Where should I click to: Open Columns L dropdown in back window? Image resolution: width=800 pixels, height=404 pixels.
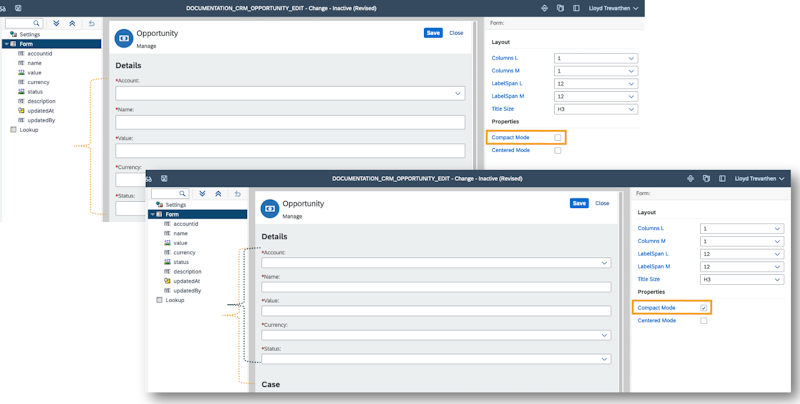click(596, 58)
